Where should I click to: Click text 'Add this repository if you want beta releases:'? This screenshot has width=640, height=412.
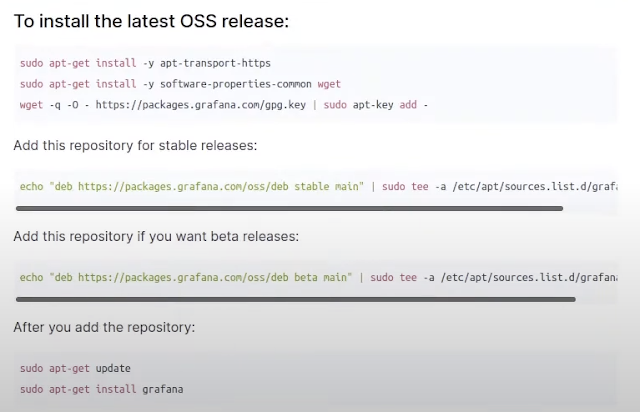156,237
